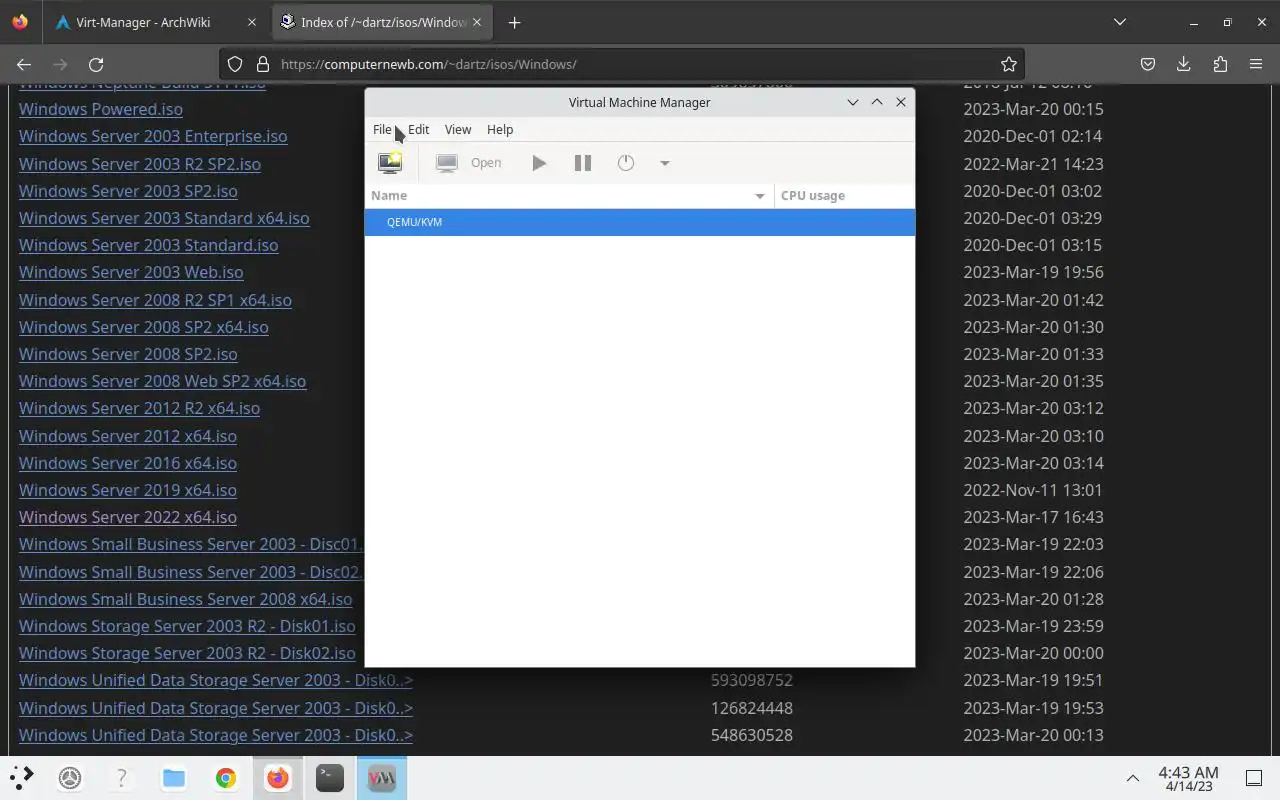Open file manager from taskbar
Screen dimensions: 1280x800
[174, 778]
